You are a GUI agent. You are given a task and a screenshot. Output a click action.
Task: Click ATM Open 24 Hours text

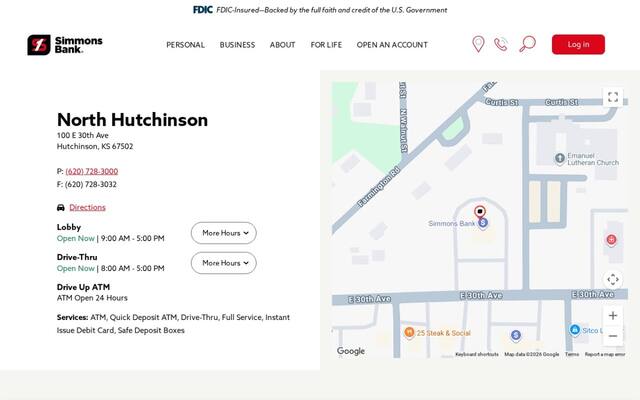click(92, 298)
